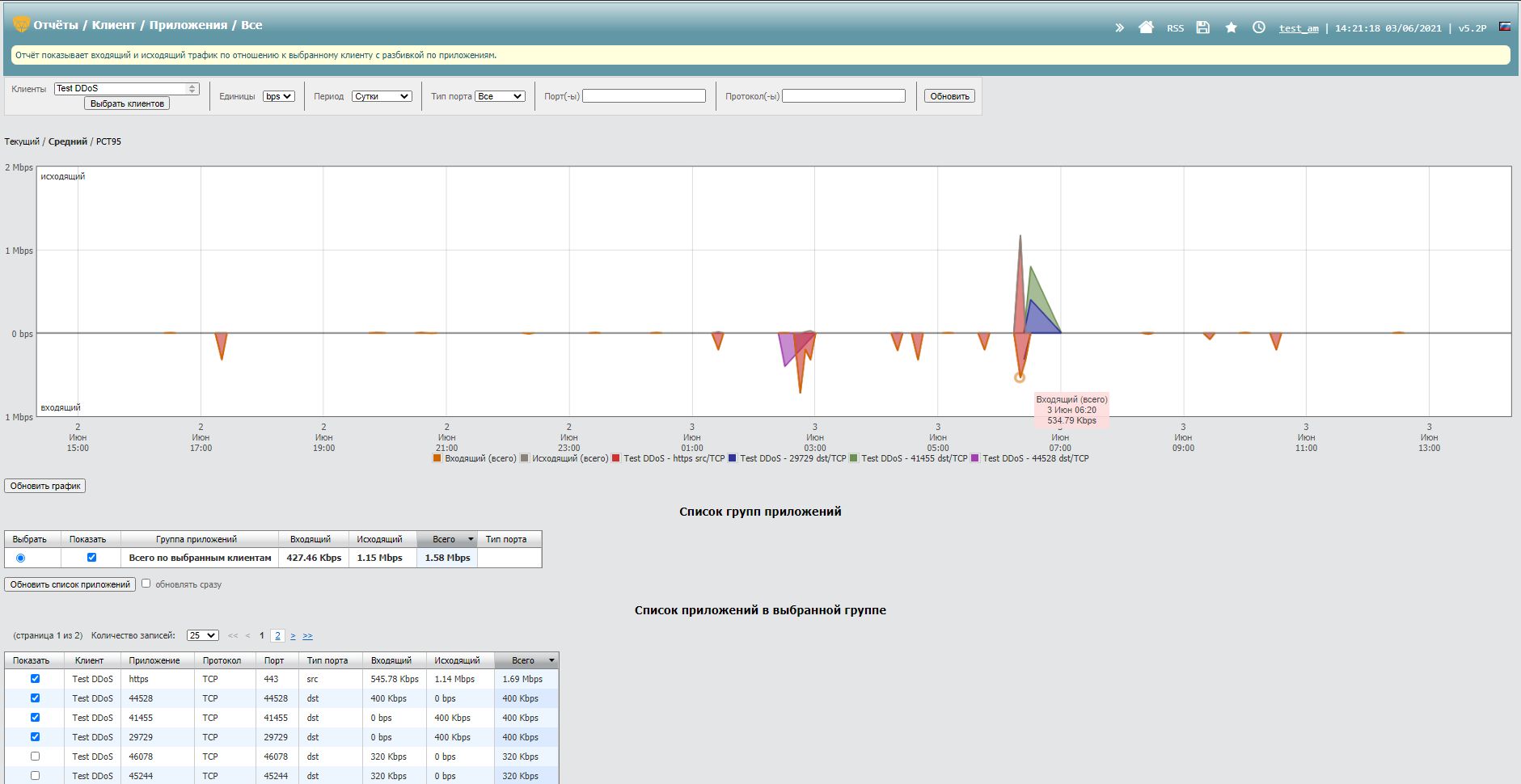The height and width of the screenshot is (784, 1521).
Task: Click the star favorites icon
Action: [x=1231, y=27]
